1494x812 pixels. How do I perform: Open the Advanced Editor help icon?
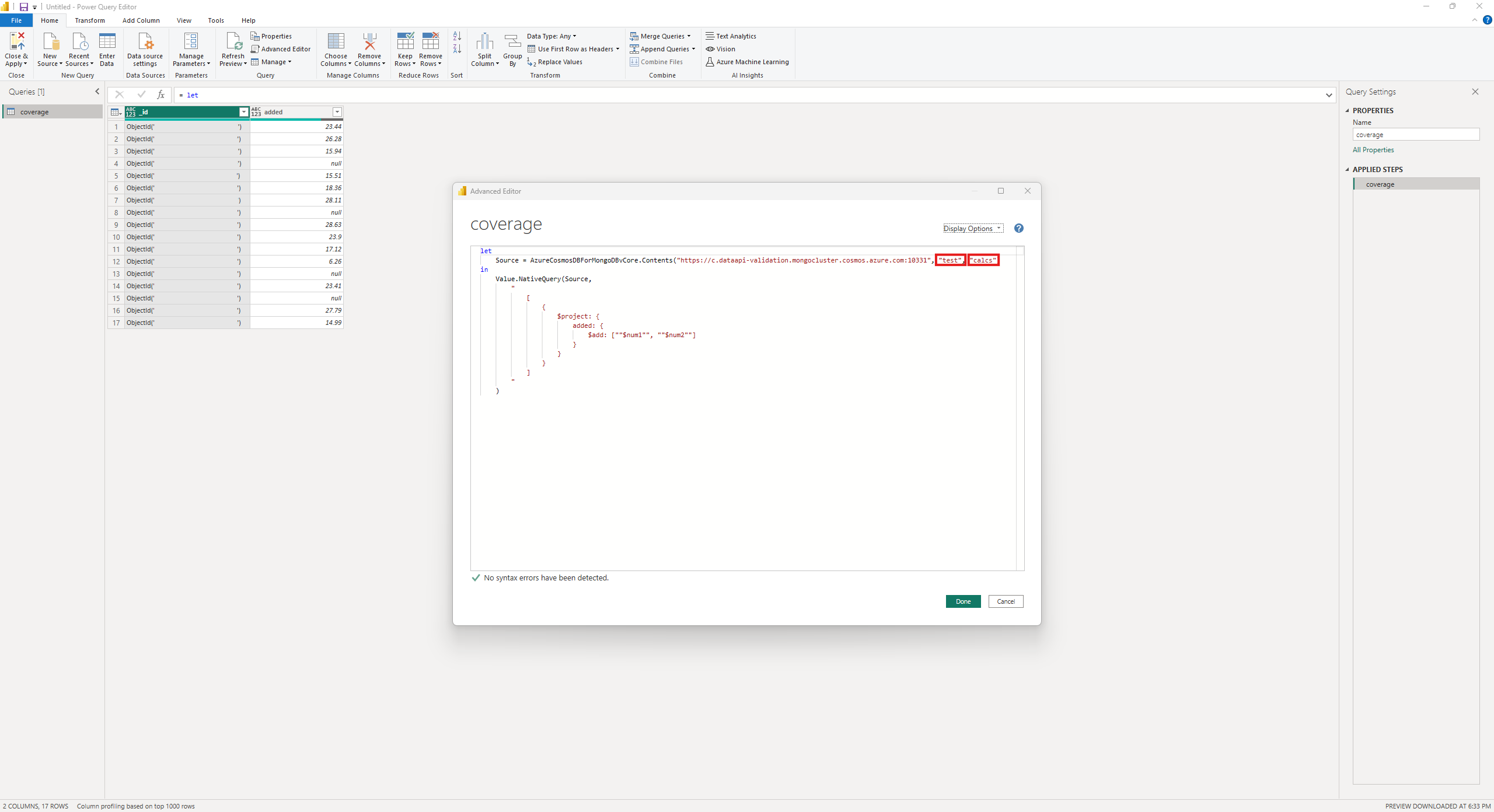point(1018,229)
